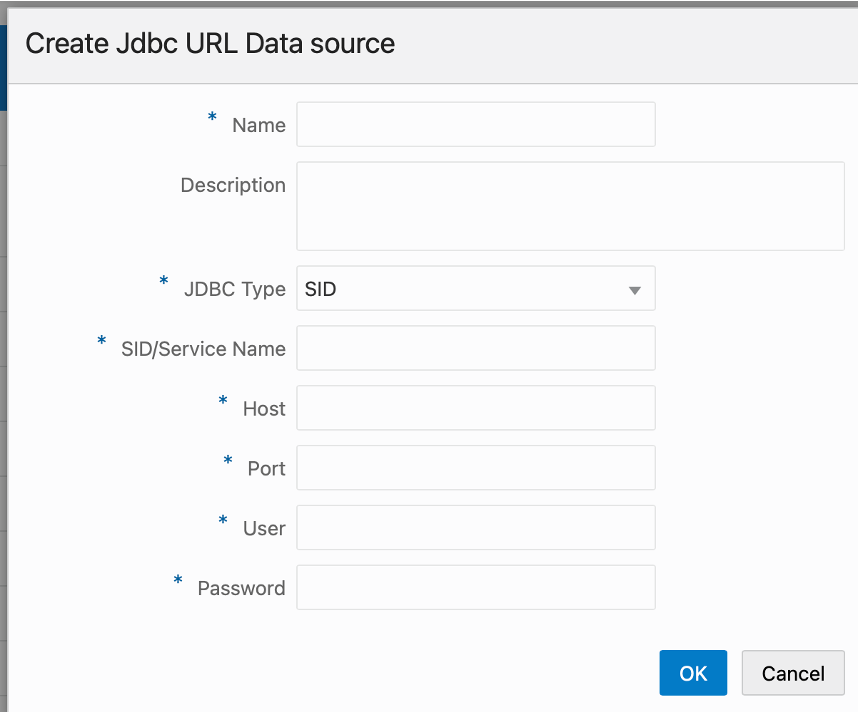Image resolution: width=858 pixels, height=712 pixels.
Task: Expand the JDBC Type selector arrow
Action: point(635,288)
